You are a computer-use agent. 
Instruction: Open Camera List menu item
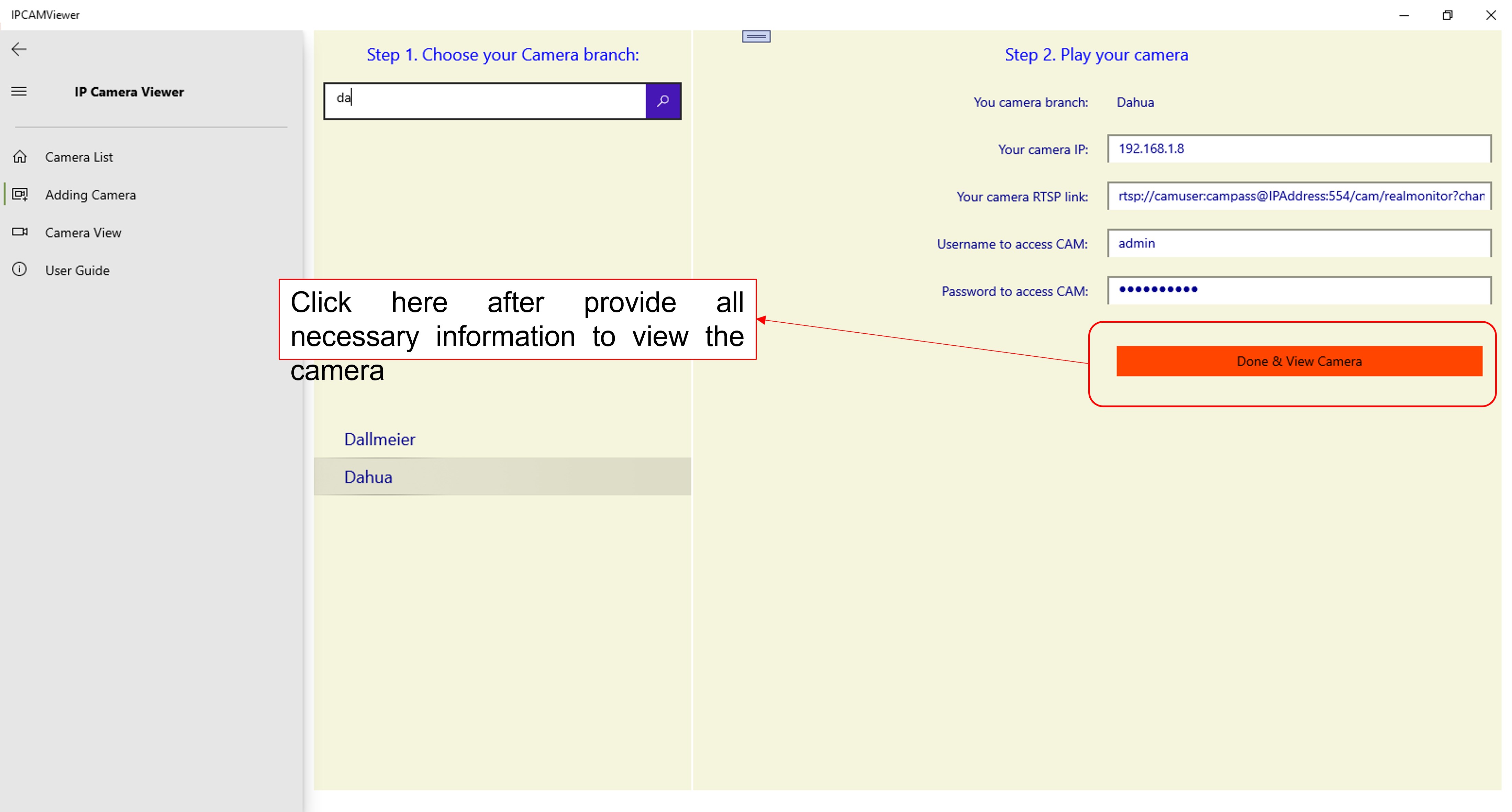(79, 157)
